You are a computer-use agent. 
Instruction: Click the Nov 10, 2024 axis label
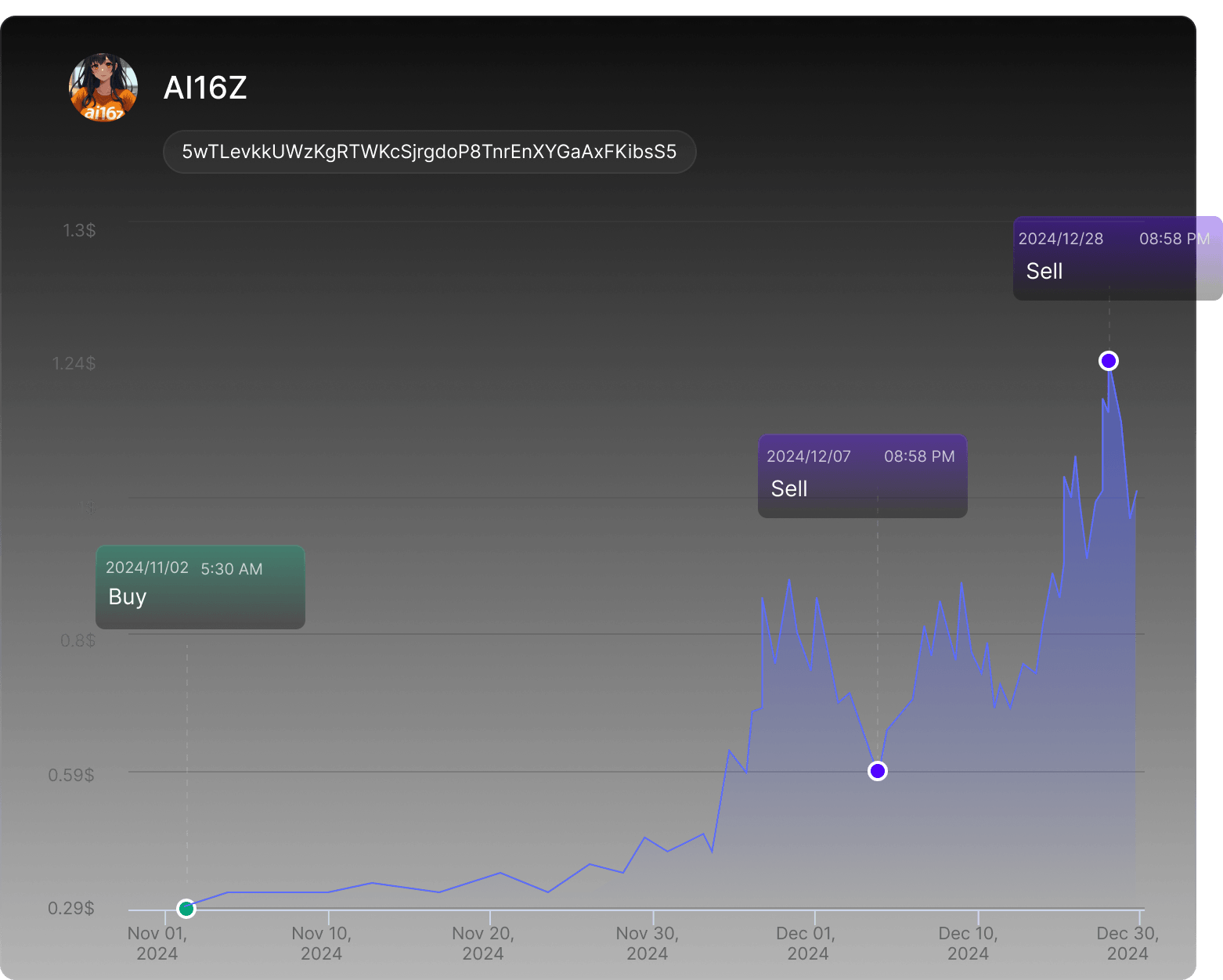322,943
